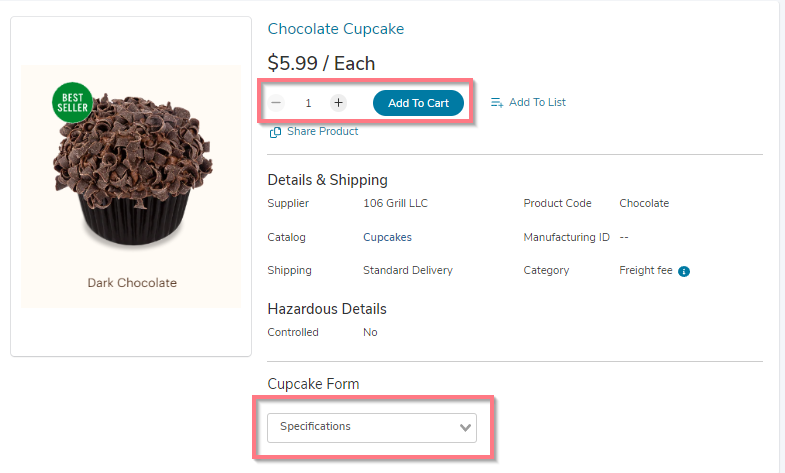Click the Add To List icon

(x=497, y=103)
